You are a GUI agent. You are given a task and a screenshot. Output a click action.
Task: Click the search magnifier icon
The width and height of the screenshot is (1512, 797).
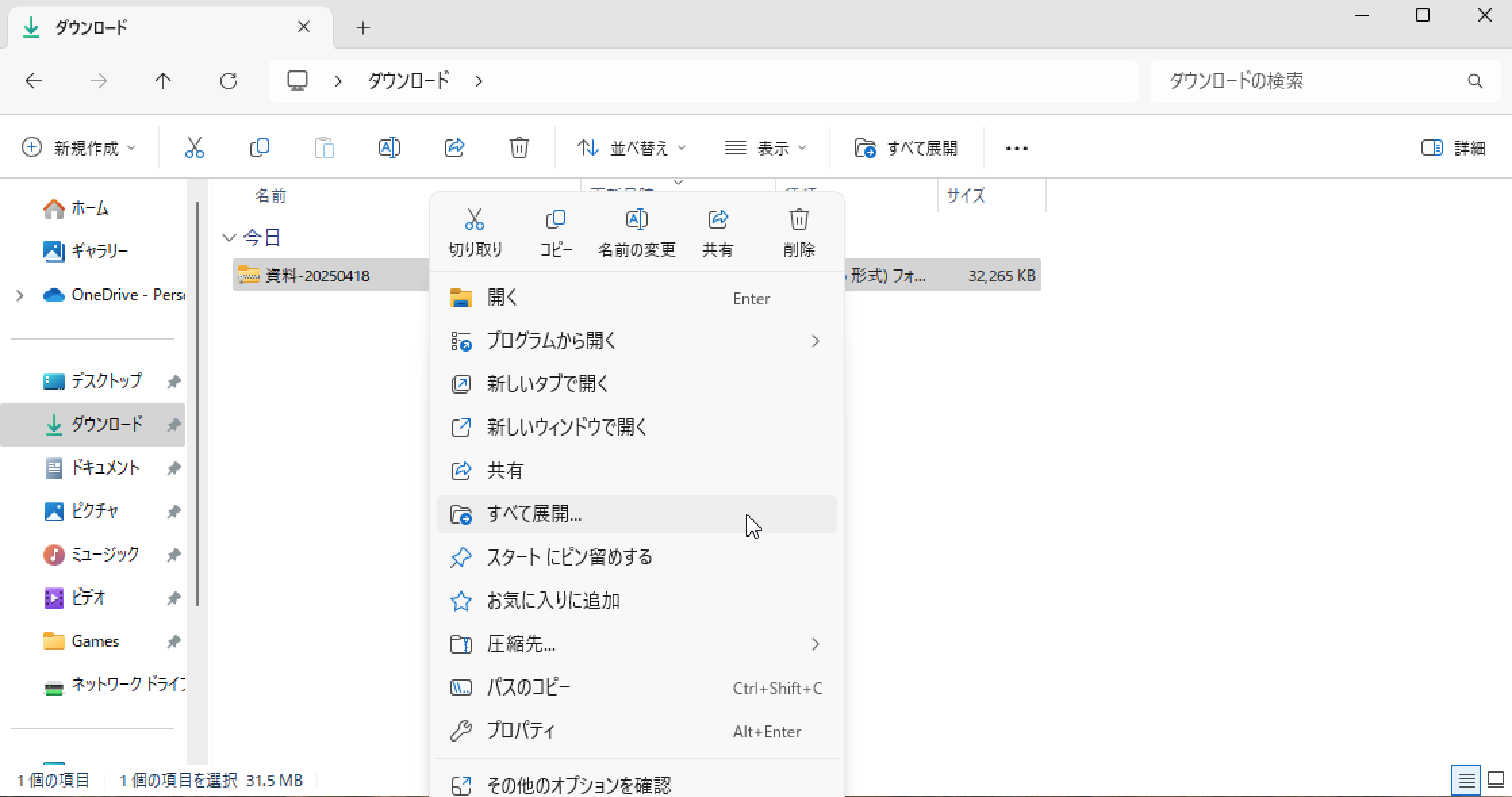pyautogui.click(x=1475, y=81)
